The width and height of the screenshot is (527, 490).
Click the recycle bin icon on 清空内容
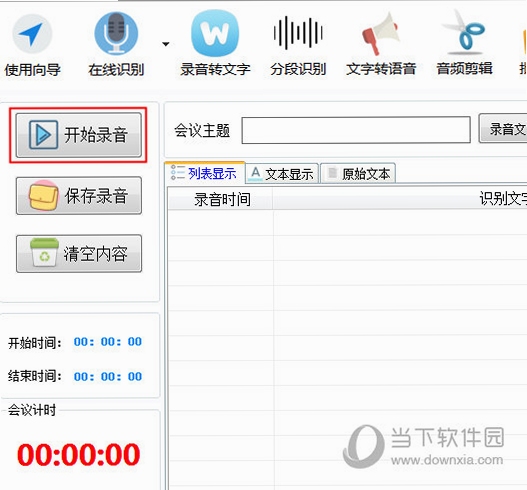pos(44,253)
